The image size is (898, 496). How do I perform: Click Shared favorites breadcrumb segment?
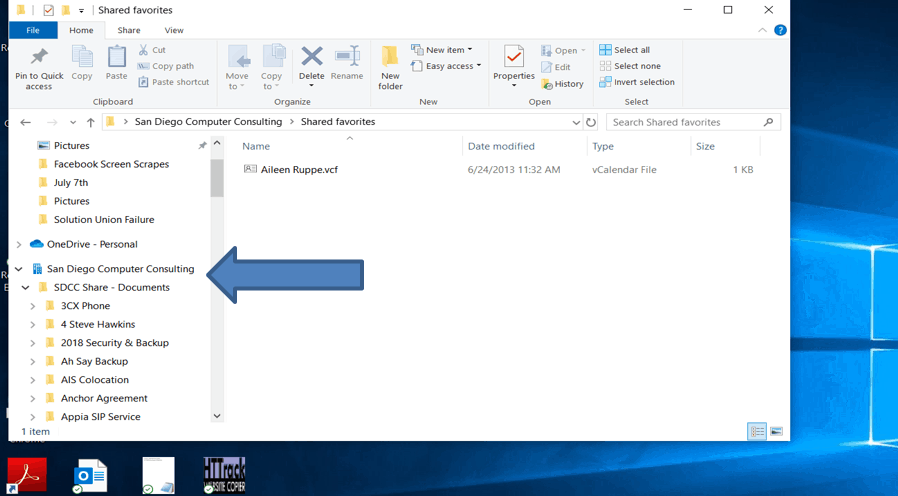pos(338,121)
